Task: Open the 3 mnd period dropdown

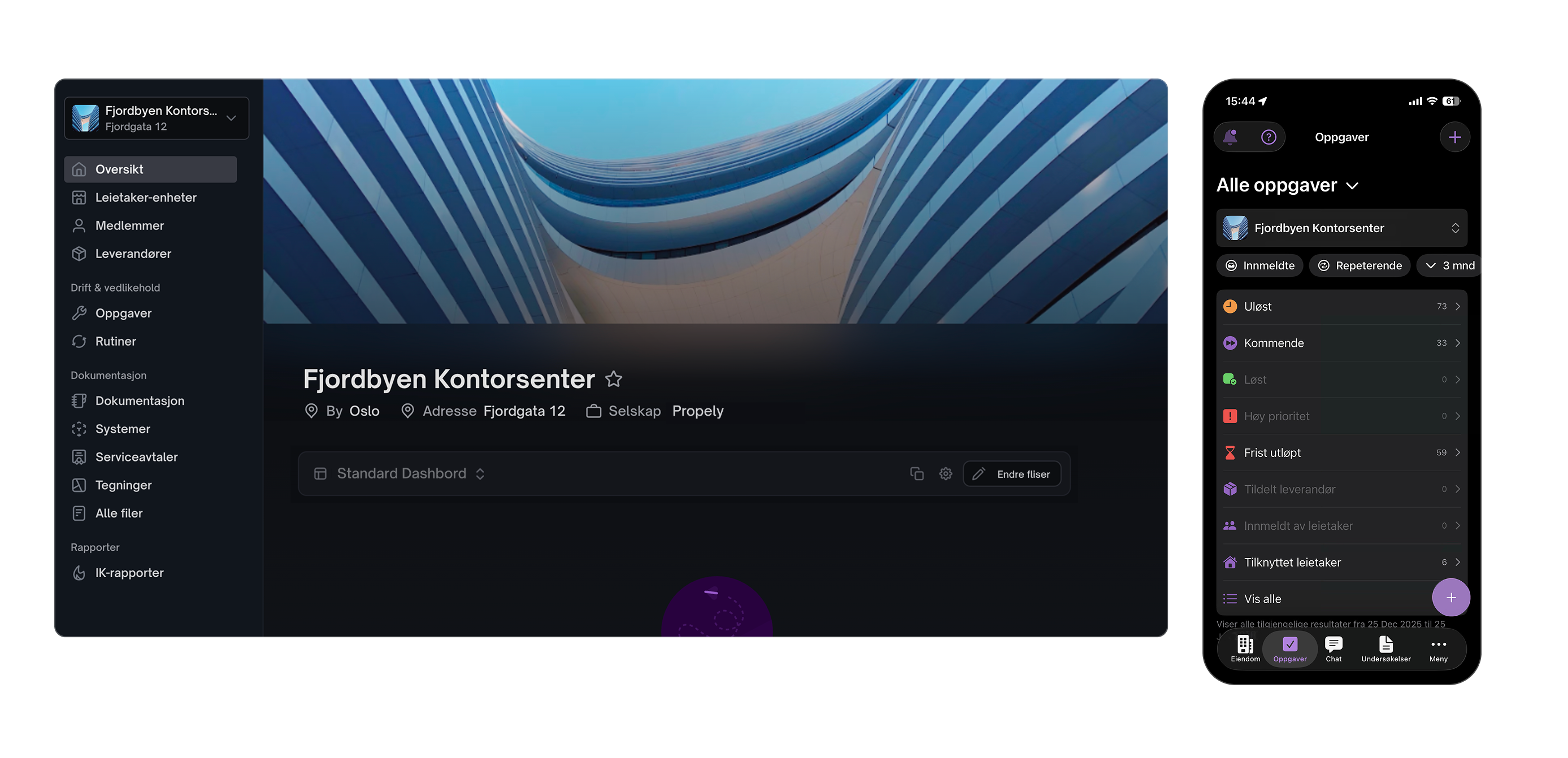Action: pos(1450,265)
